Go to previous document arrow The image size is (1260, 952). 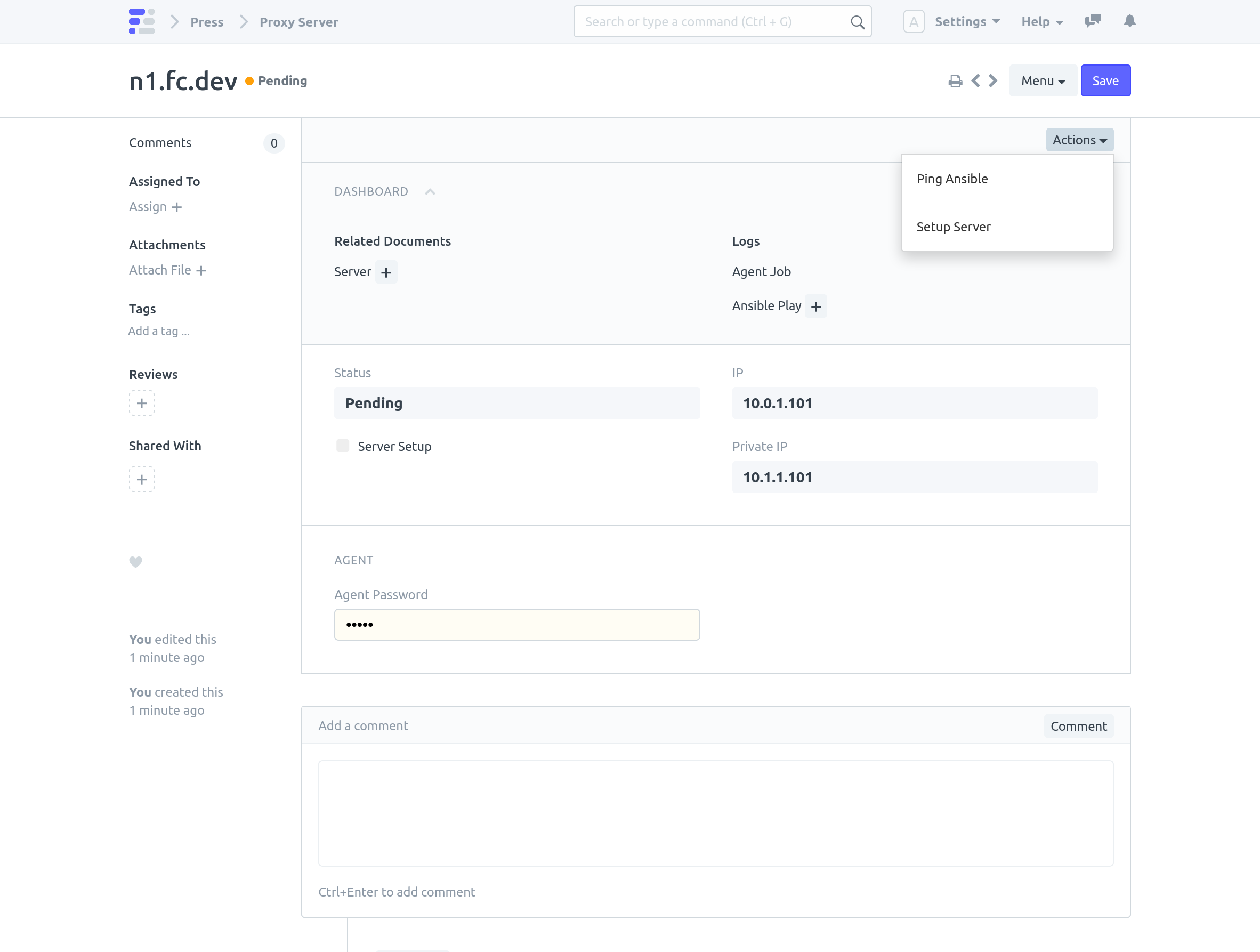[976, 81]
